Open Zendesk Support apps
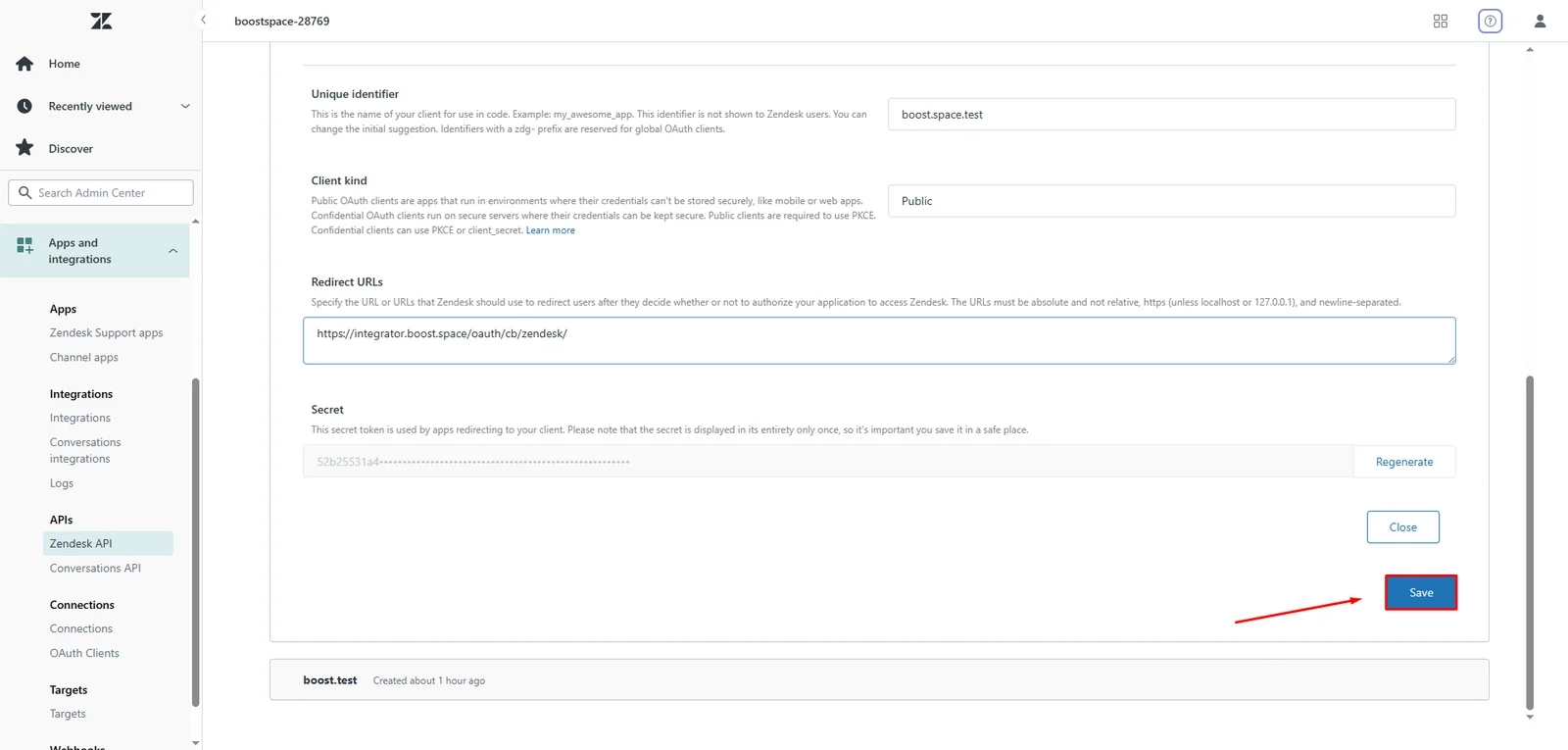 pos(107,333)
